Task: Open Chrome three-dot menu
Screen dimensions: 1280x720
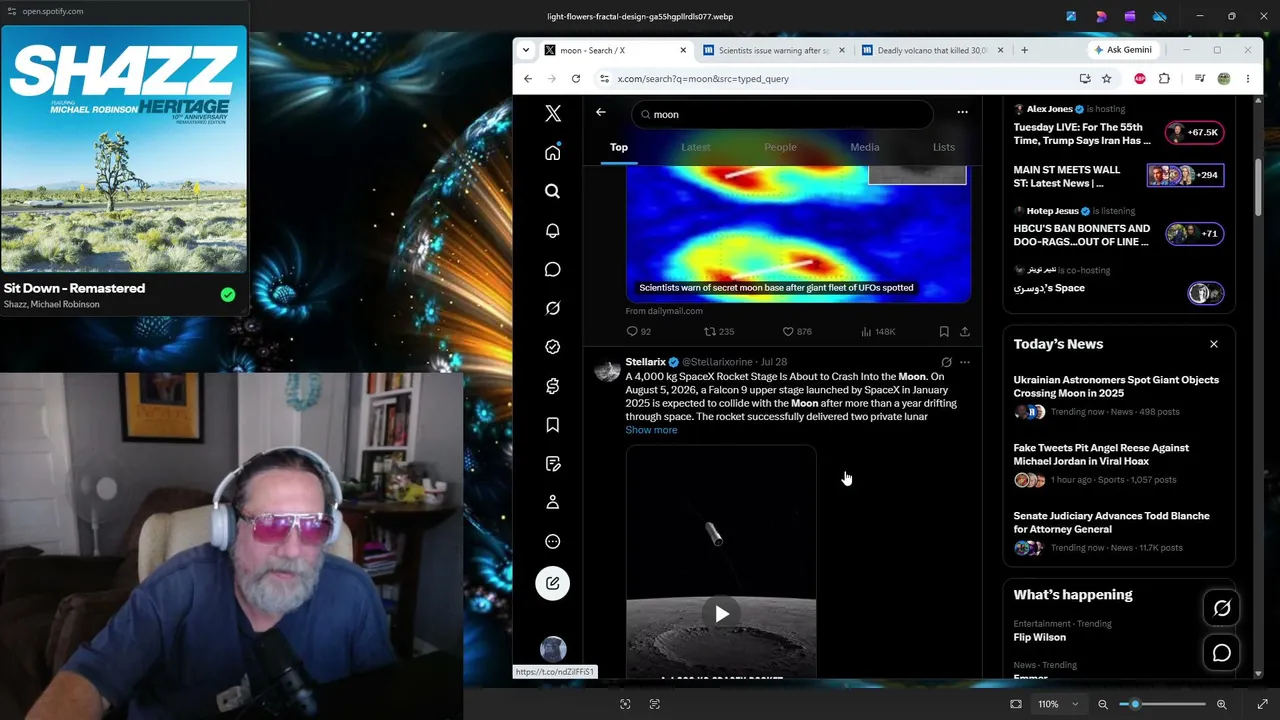Action: tap(1248, 78)
